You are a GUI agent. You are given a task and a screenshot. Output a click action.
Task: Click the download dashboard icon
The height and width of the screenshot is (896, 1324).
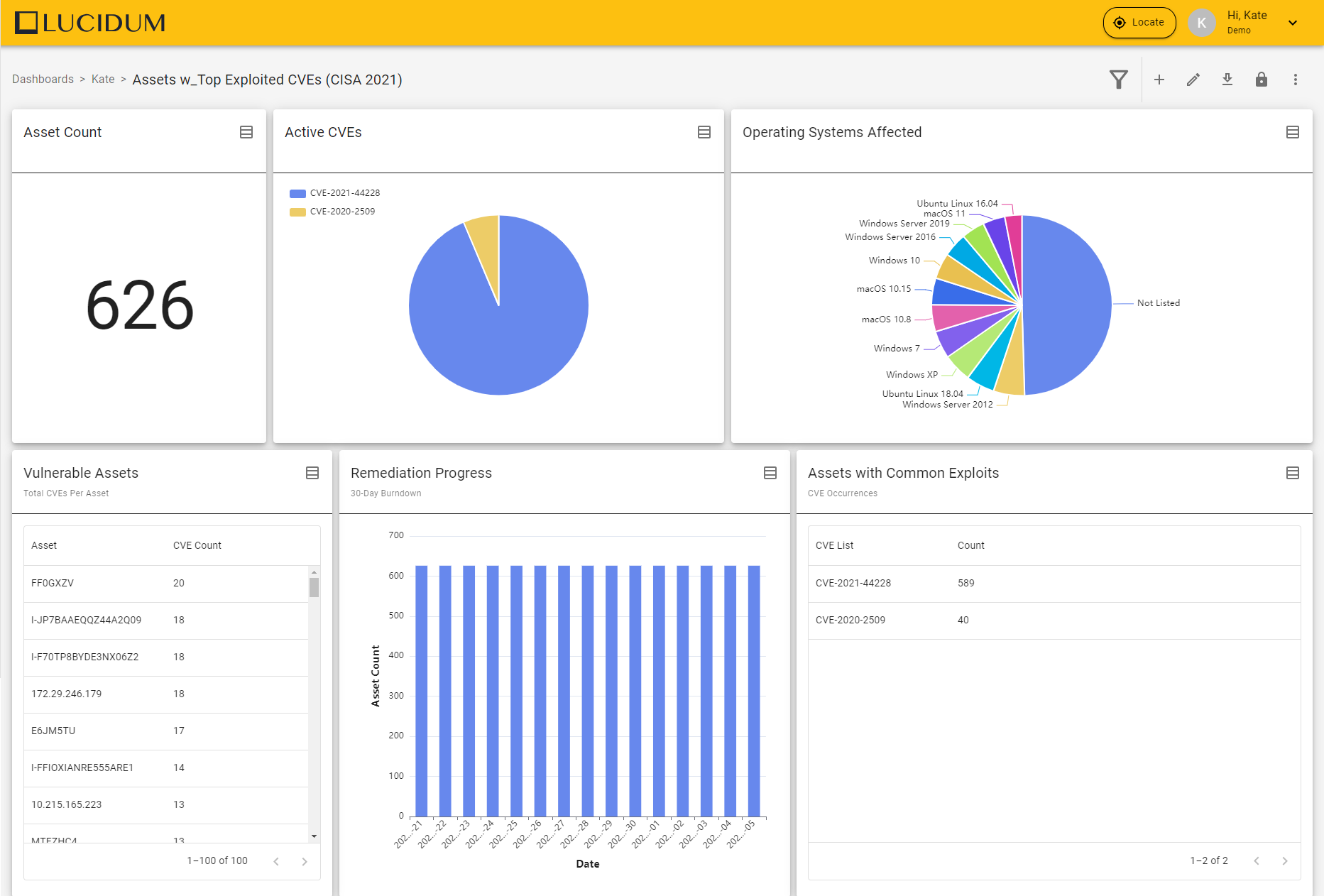pyautogui.click(x=1227, y=79)
